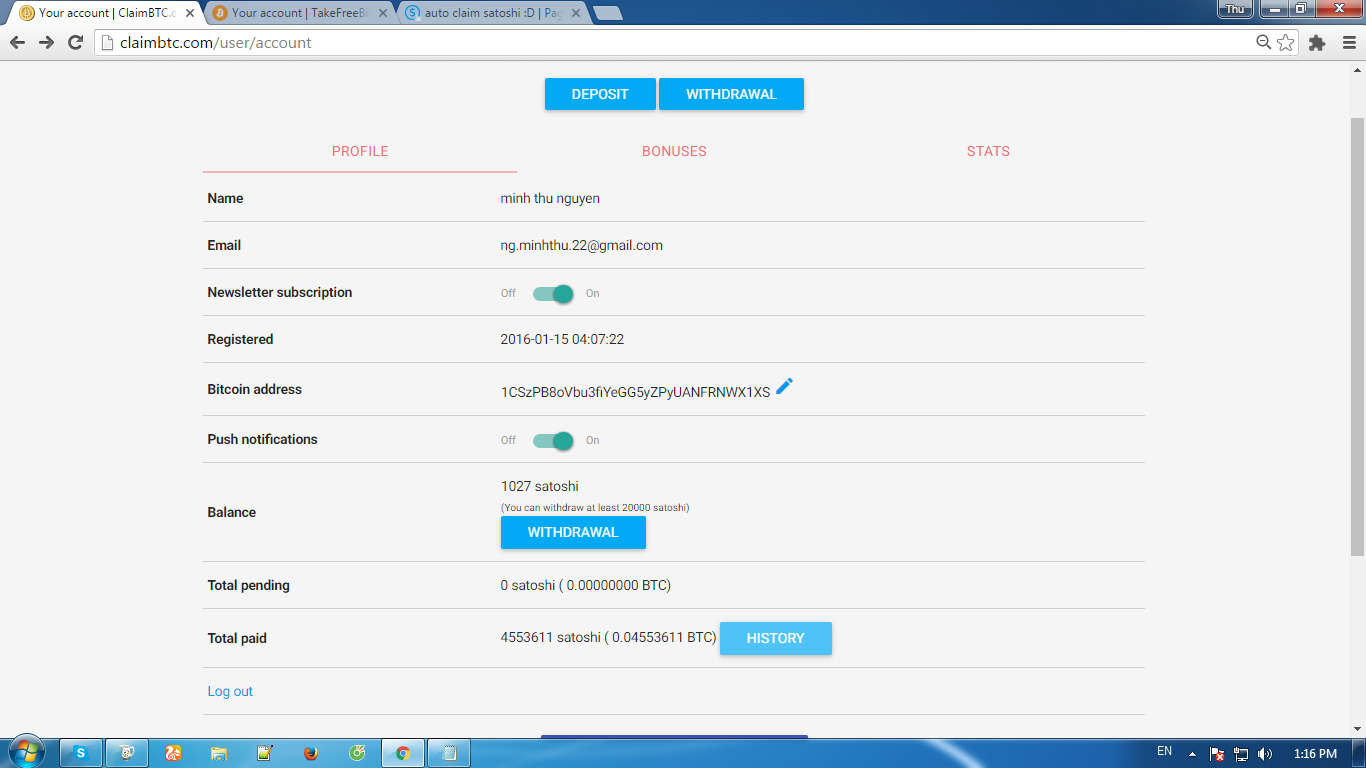Open the taskbar clock showing 1:16 PM
1366x768 pixels.
click(1315, 754)
